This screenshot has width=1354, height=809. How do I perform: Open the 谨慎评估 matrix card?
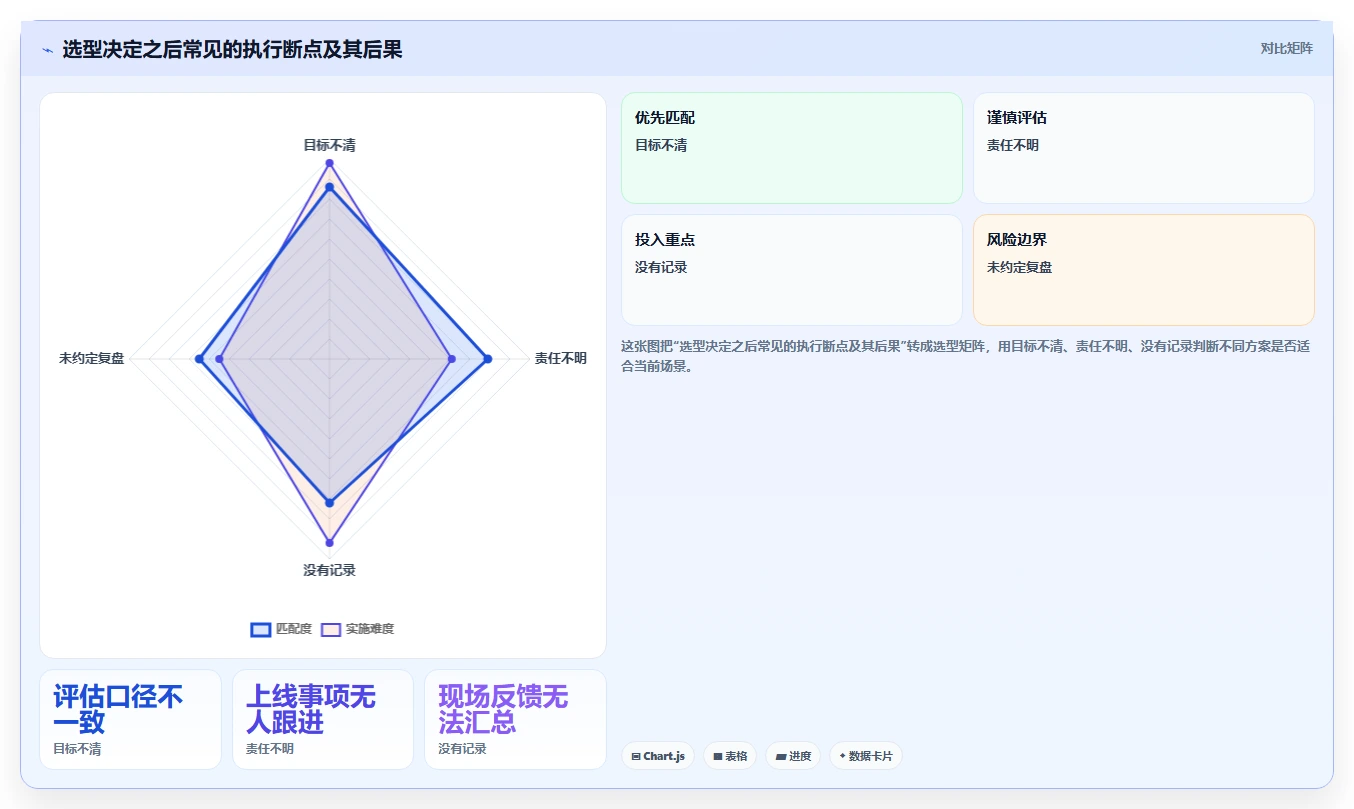pos(1143,148)
